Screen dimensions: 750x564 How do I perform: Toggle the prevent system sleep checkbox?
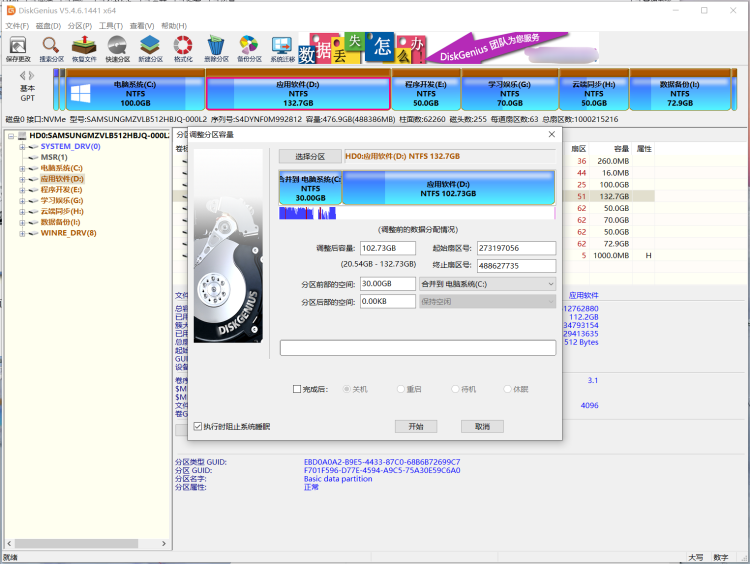pyautogui.click(x=198, y=426)
